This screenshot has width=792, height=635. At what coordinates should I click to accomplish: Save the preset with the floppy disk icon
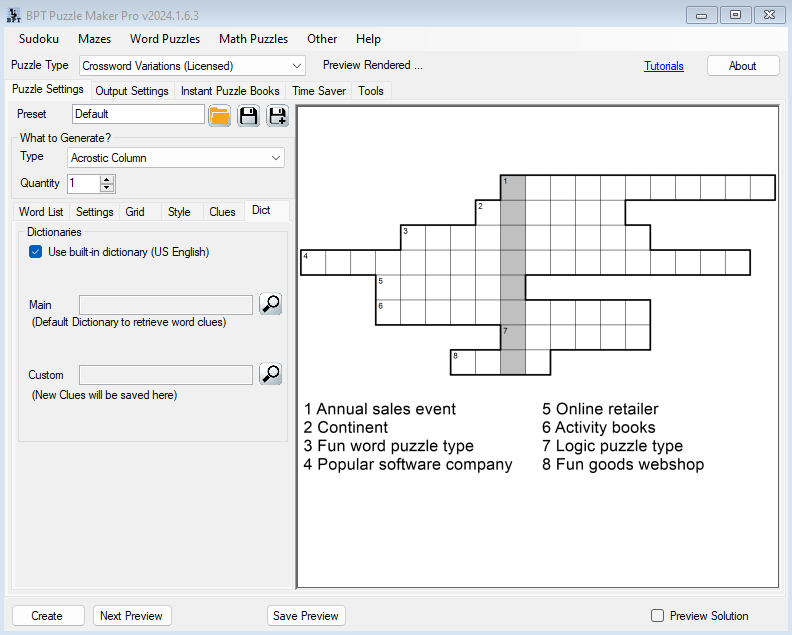point(248,115)
